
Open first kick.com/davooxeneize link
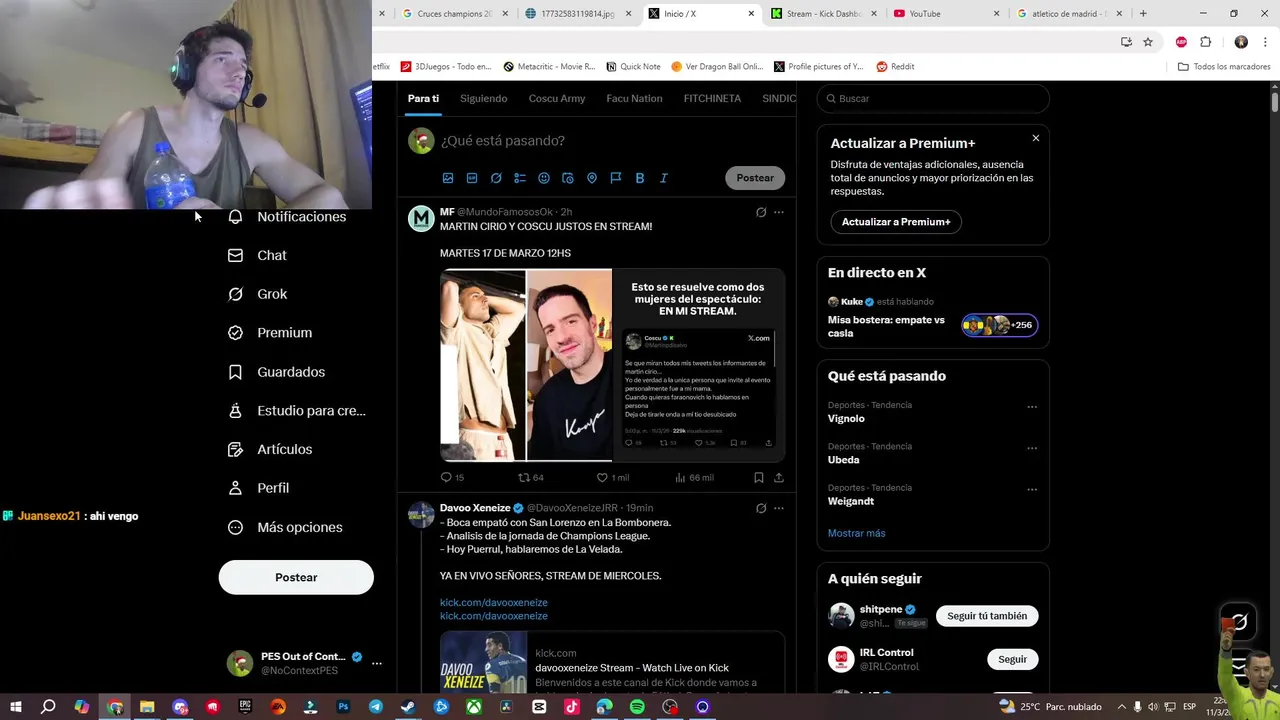[x=494, y=603]
